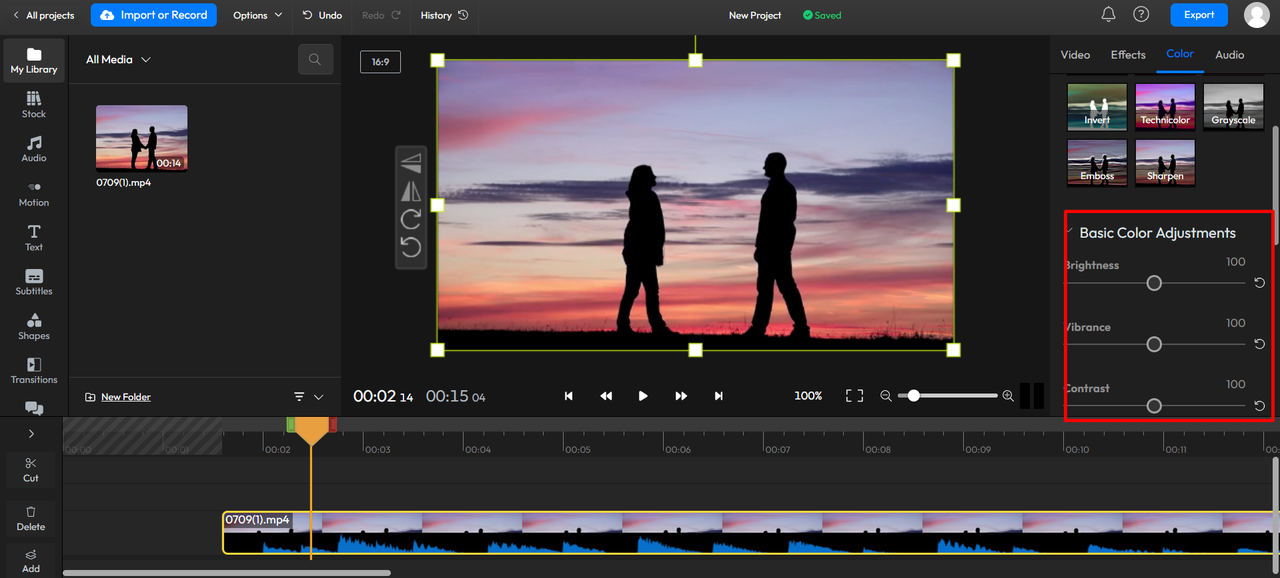Apply the Grayscale filter
Screen dimensions: 1280x578
click(x=1233, y=106)
